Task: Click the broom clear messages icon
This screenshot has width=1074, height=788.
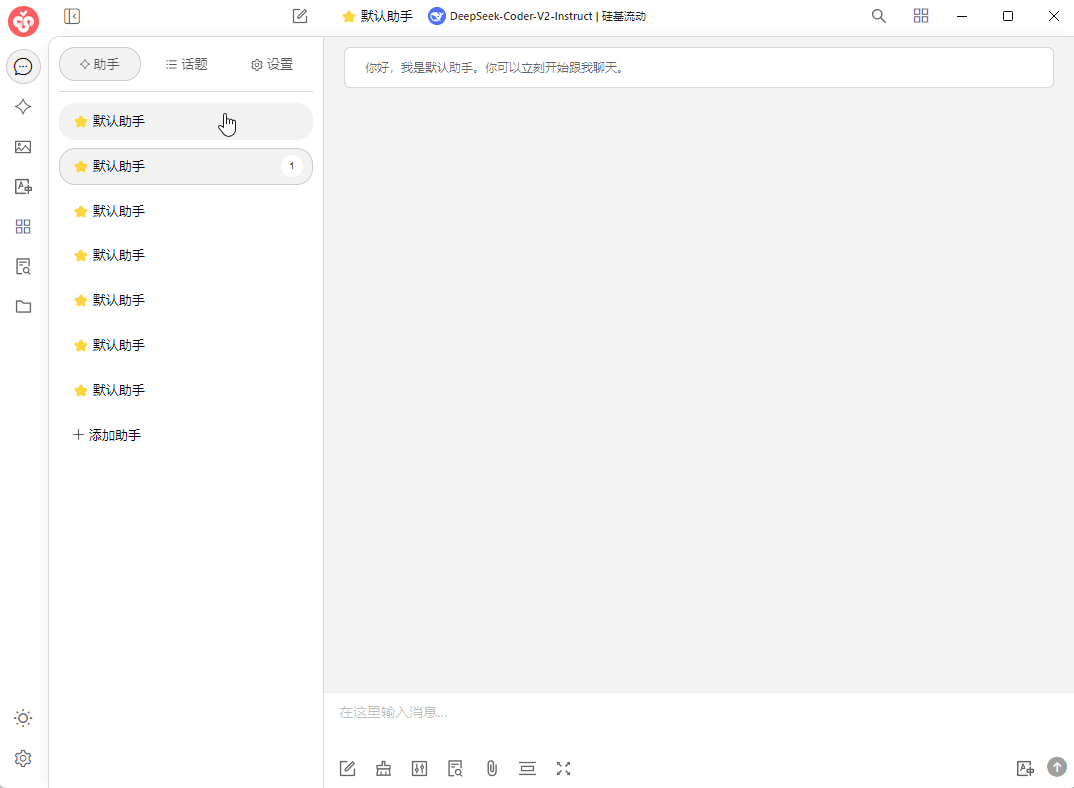Action: pyautogui.click(x=383, y=768)
